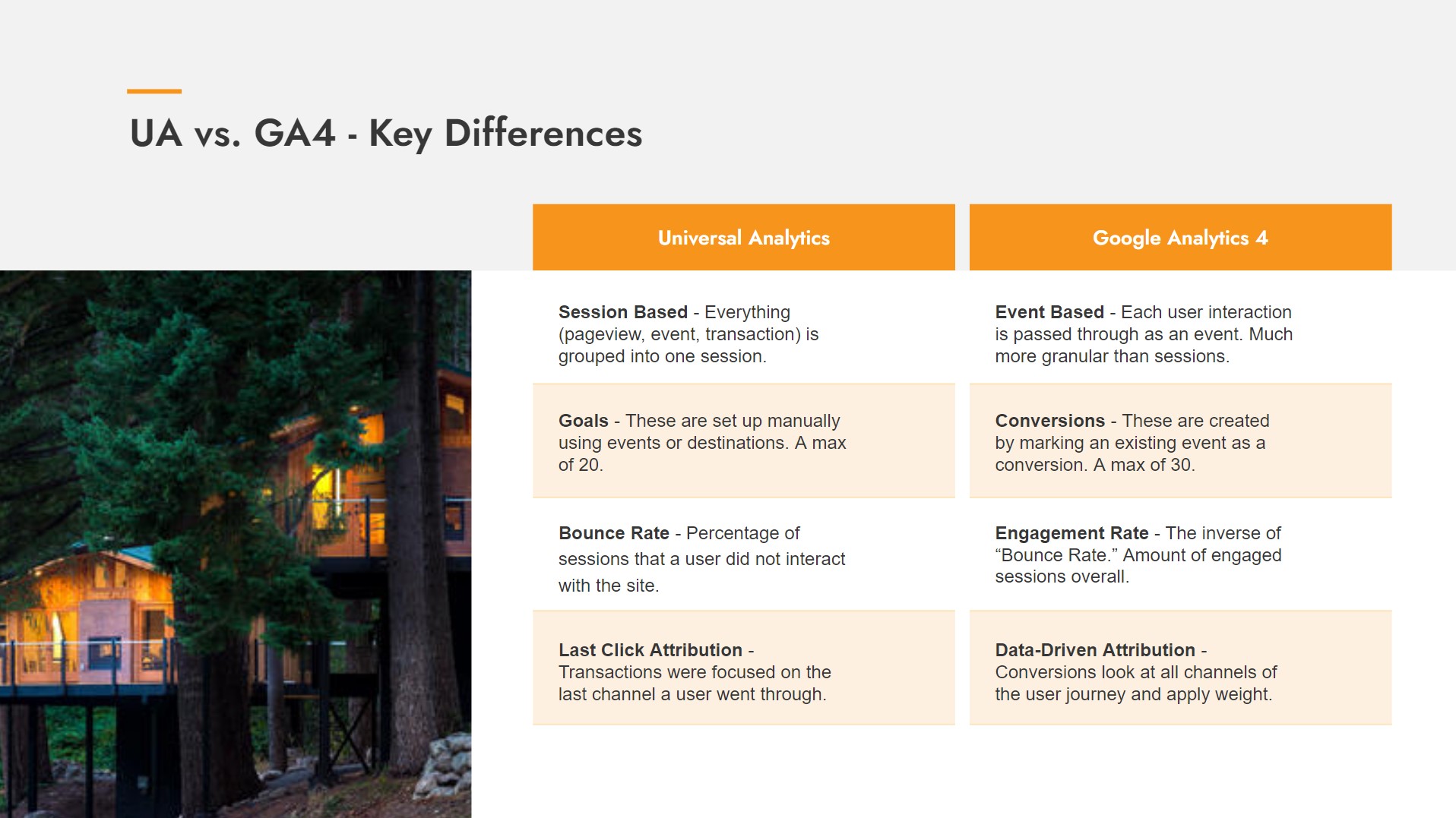The image size is (1456, 818).
Task: Click the bold 'Goals' heading text
Action: pyautogui.click(x=583, y=421)
